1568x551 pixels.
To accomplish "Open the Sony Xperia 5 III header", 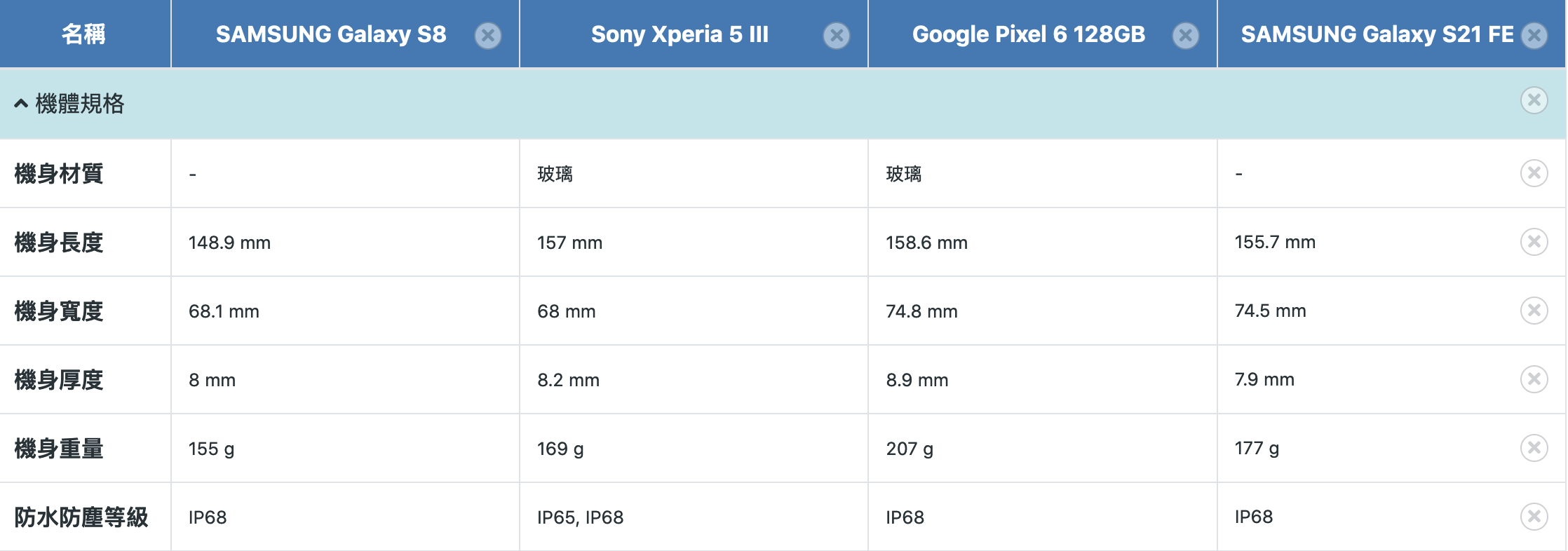I will (x=680, y=34).
